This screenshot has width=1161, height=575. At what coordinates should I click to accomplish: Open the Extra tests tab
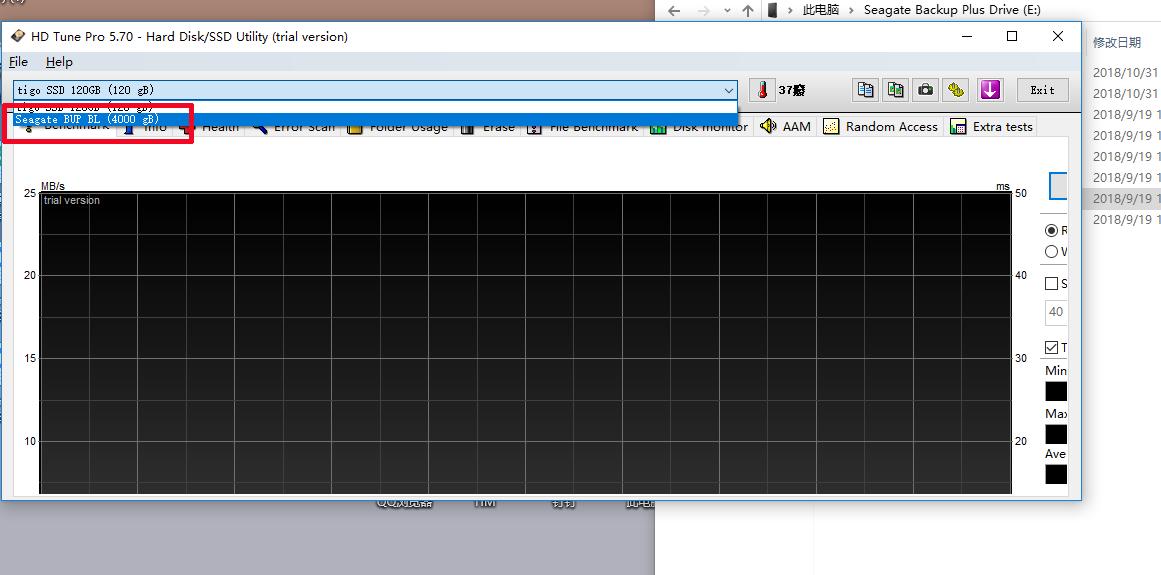tap(991, 127)
